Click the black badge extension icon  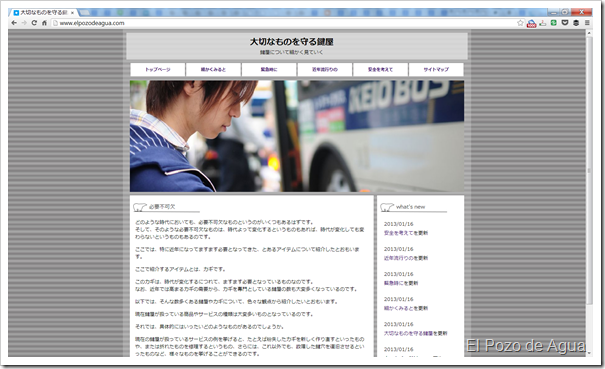coord(576,23)
